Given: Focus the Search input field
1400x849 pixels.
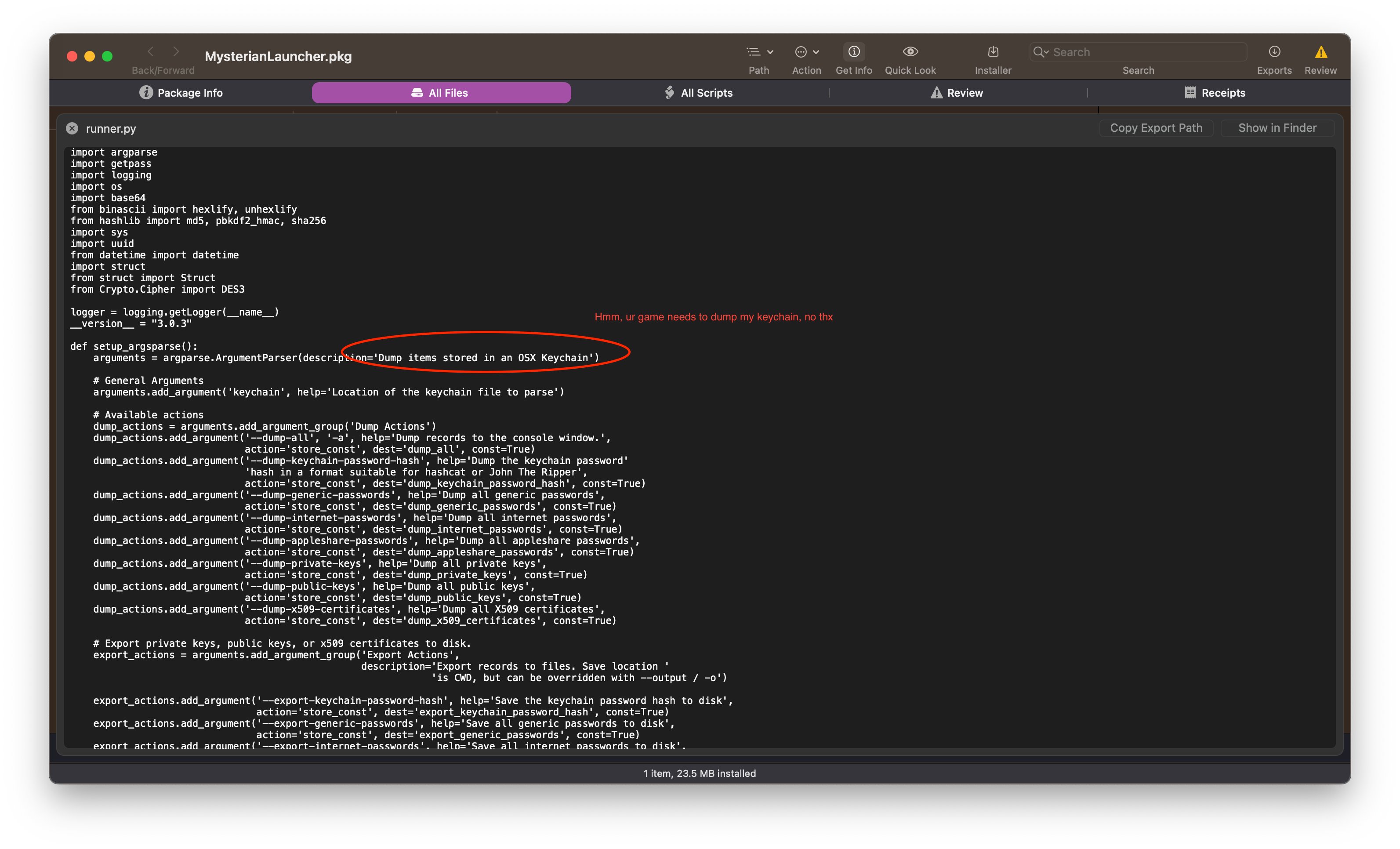Looking at the screenshot, I should (x=1138, y=52).
